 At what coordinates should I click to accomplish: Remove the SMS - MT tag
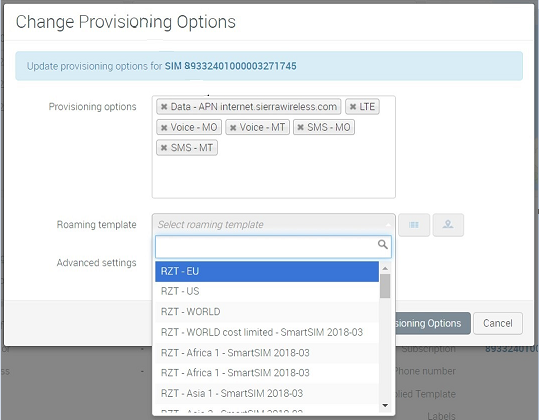[x=164, y=148]
